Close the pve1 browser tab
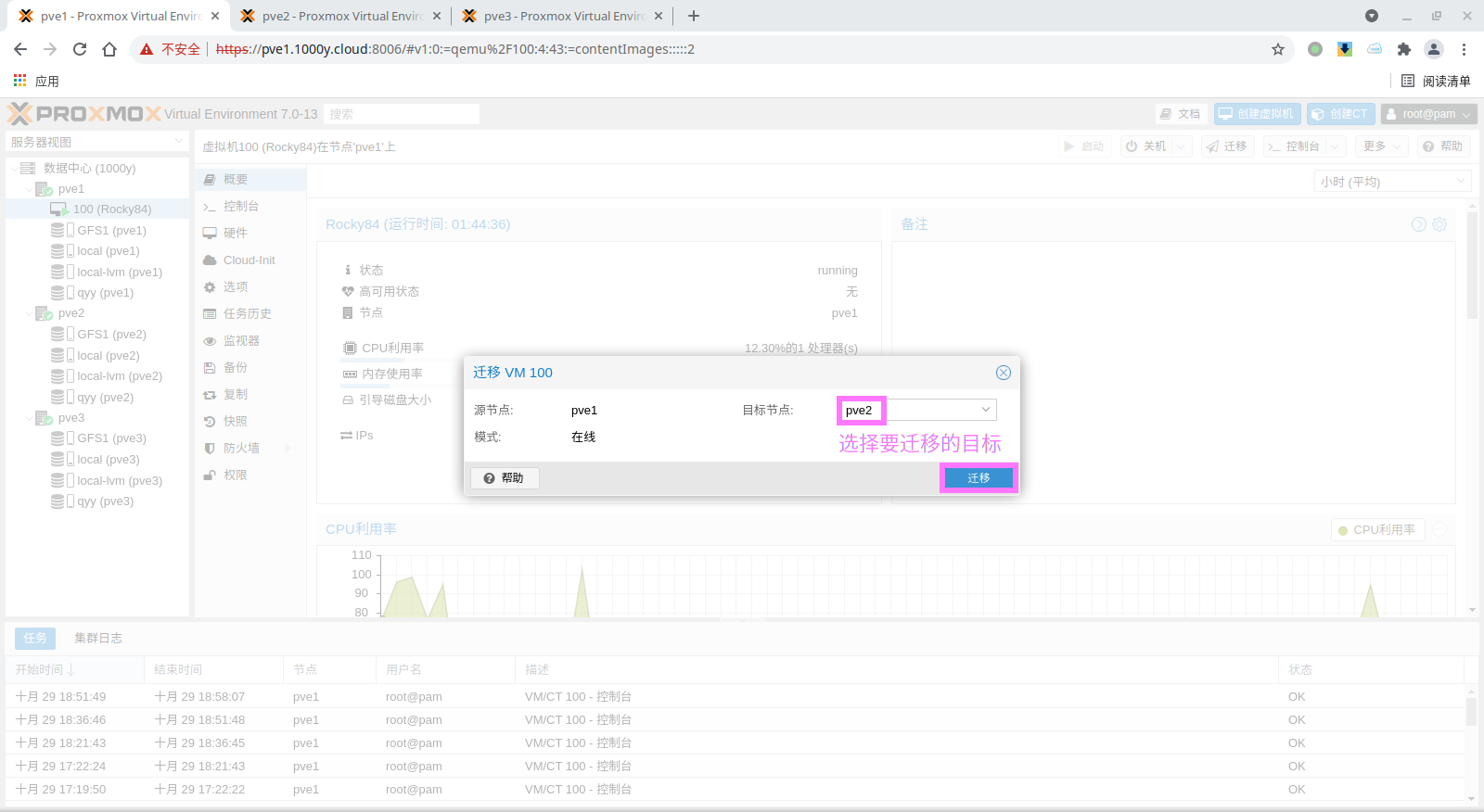 [x=215, y=16]
